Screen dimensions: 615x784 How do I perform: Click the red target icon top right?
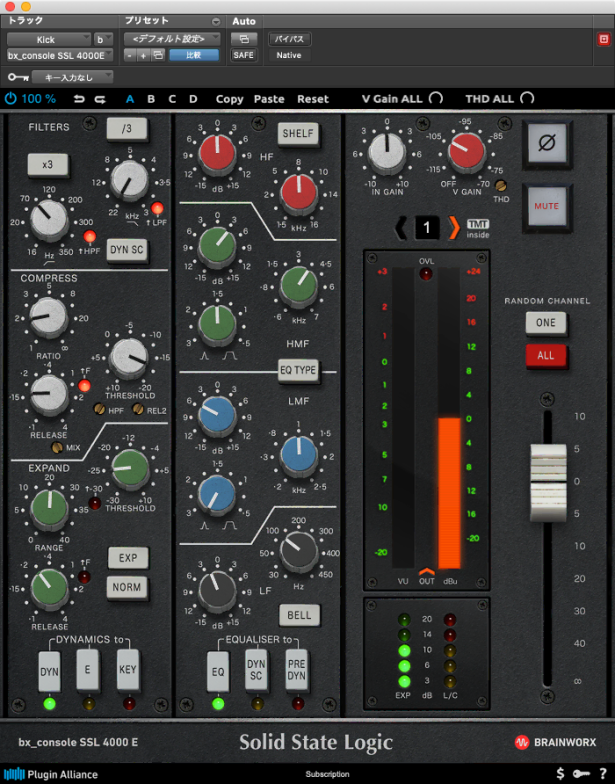point(604,39)
